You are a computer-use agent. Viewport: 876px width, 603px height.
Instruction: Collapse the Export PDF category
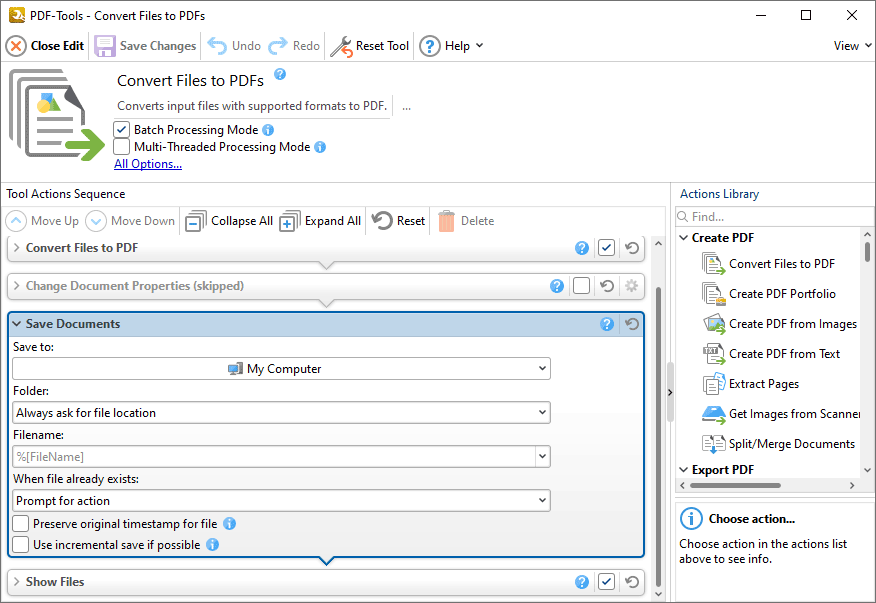click(x=683, y=469)
